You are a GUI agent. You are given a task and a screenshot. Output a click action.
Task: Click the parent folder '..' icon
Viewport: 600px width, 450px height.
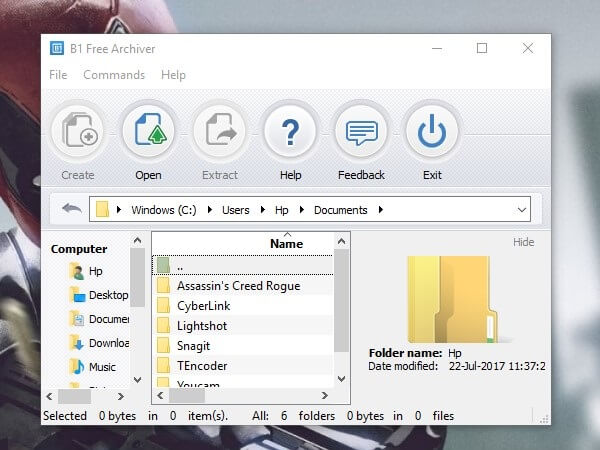(x=163, y=265)
